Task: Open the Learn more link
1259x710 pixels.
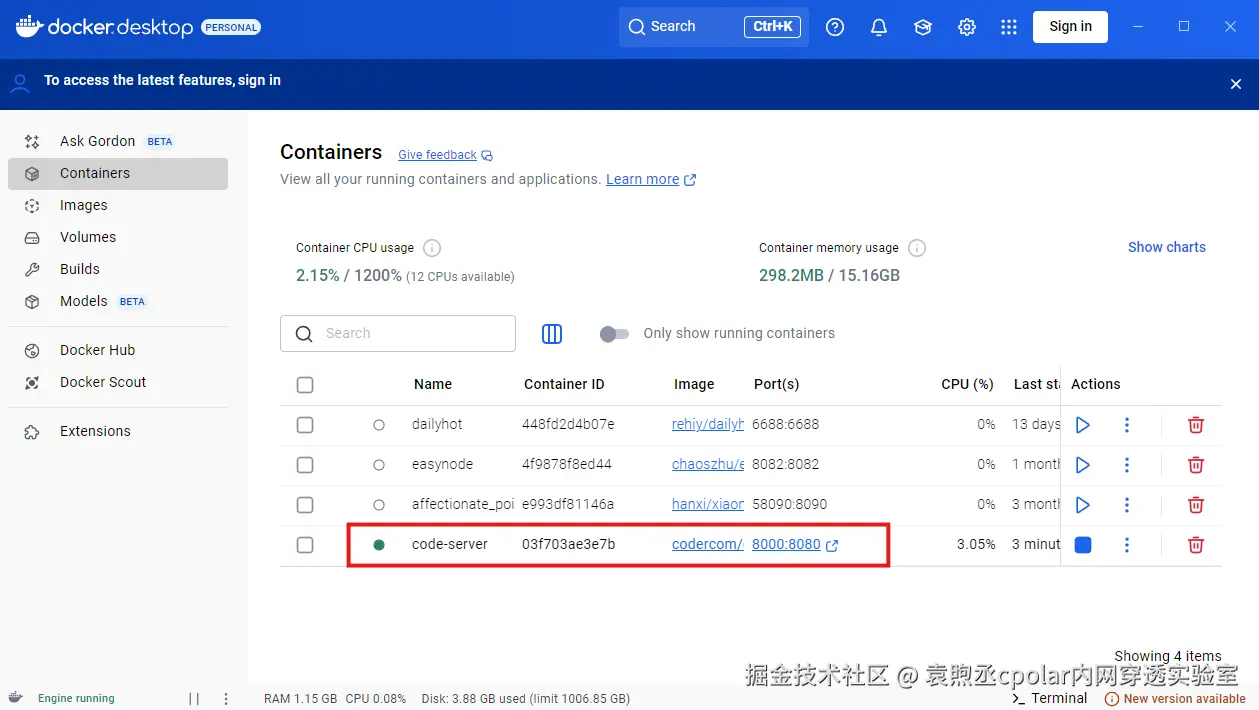Action: 651,180
